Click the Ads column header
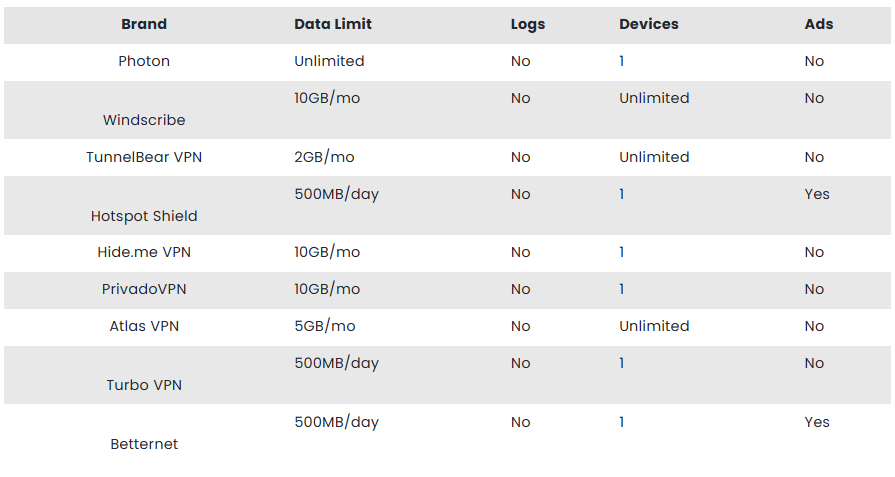The height and width of the screenshot is (477, 895). [x=819, y=24]
